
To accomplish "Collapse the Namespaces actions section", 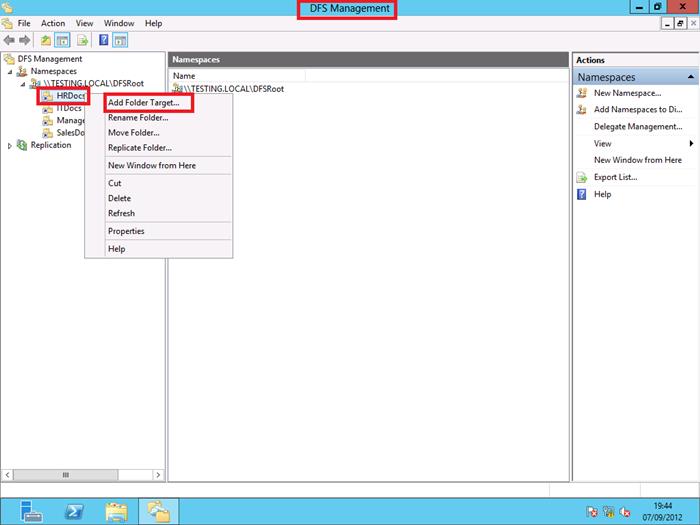I will (x=691, y=77).
